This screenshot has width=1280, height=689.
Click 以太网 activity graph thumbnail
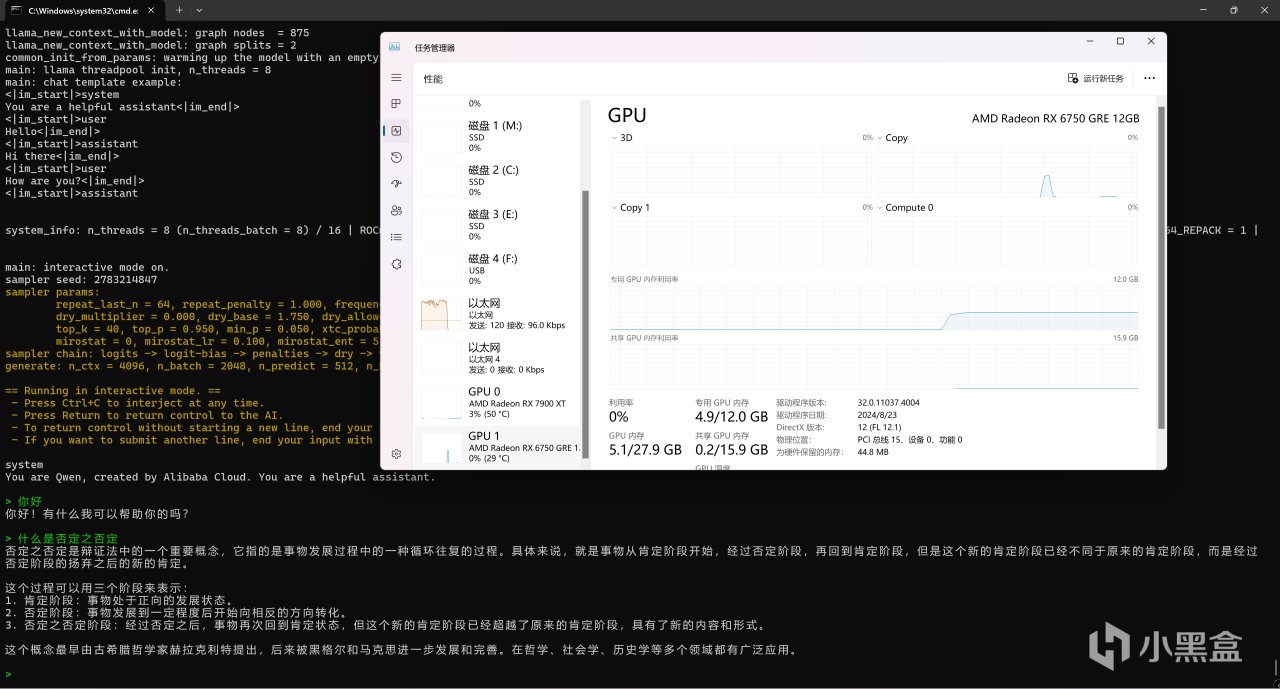440,314
